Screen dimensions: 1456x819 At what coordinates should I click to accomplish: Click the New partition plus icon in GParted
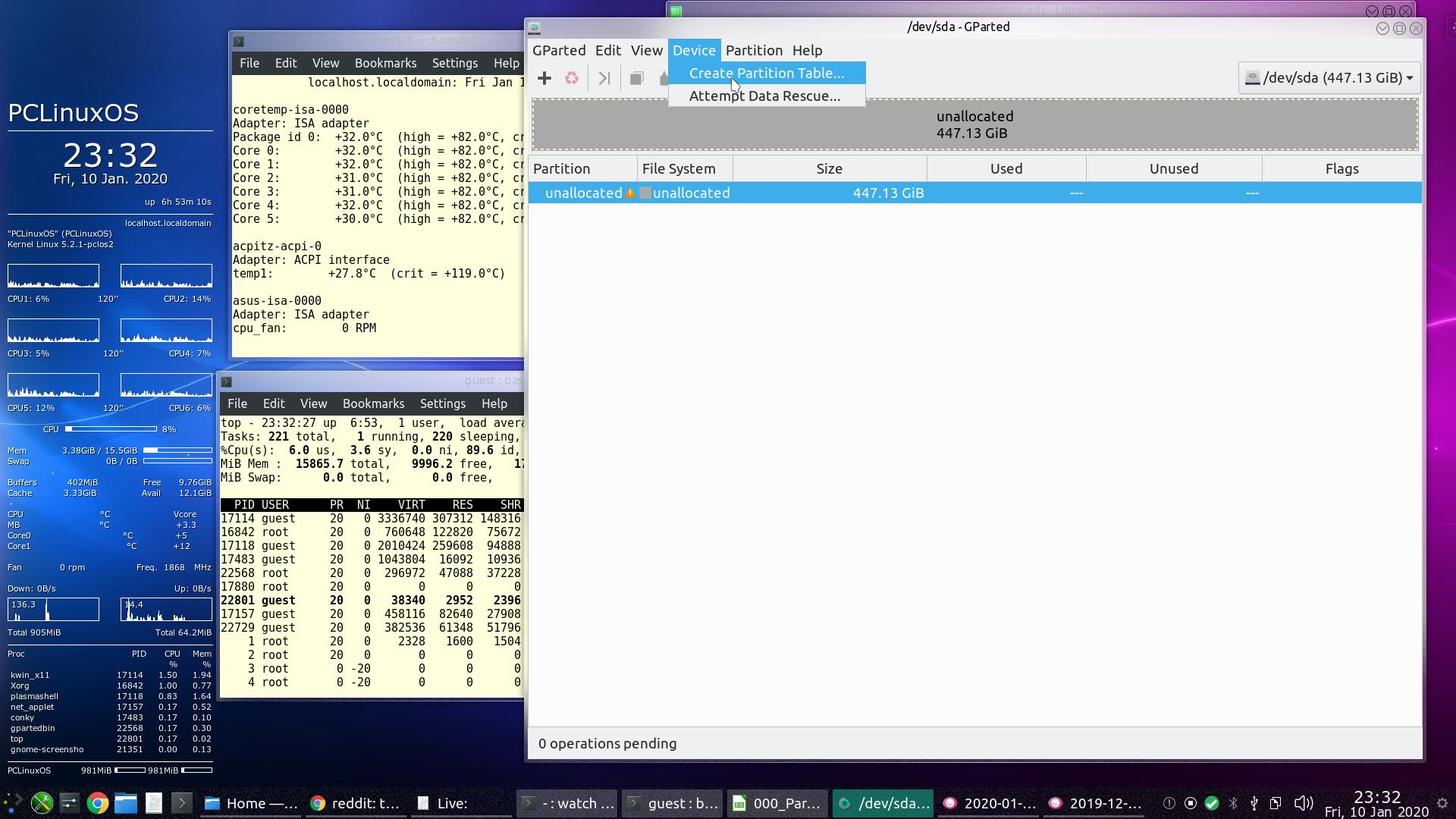tap(544, 78)
